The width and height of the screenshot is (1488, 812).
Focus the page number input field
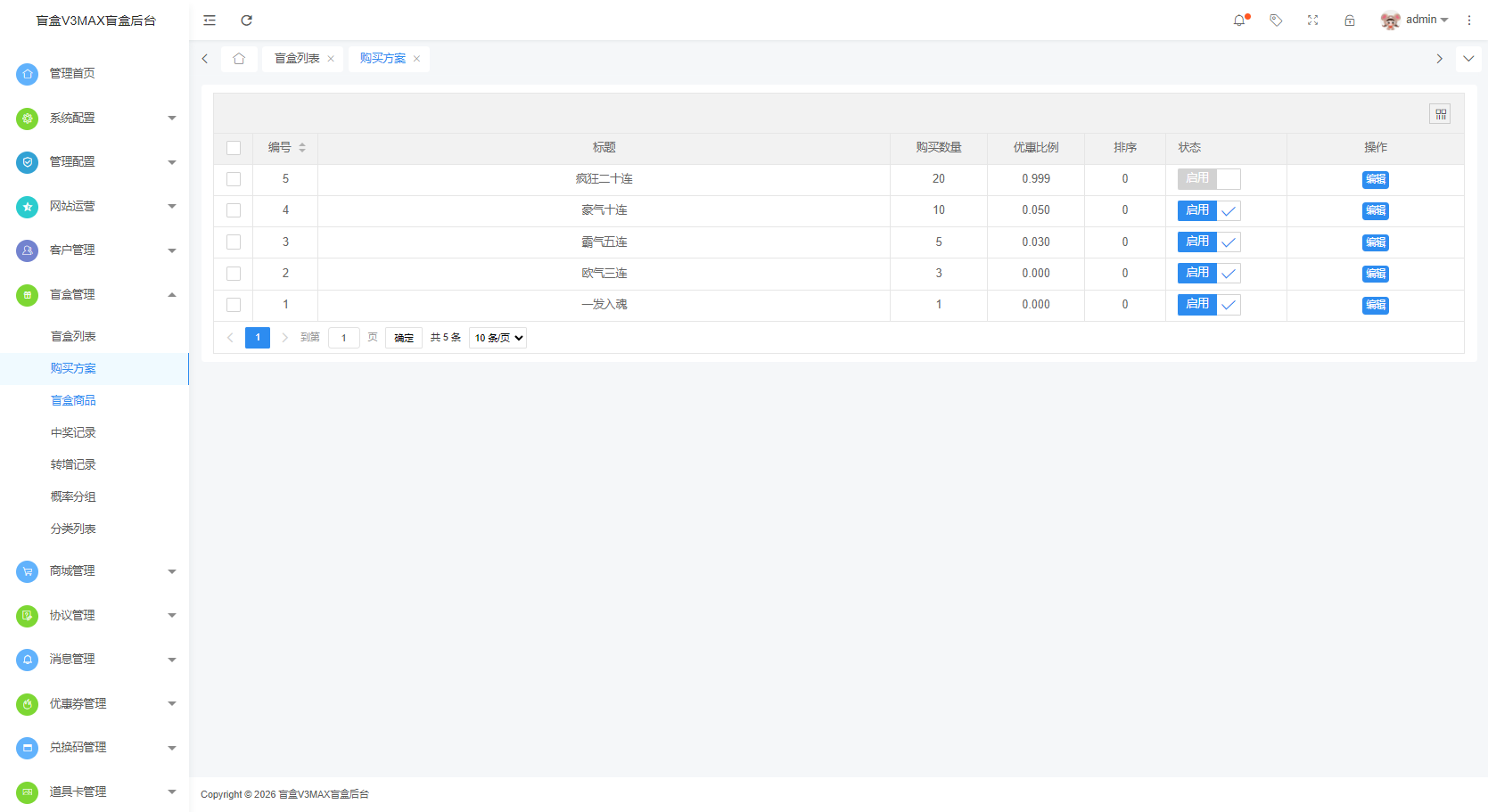(344, 338)
